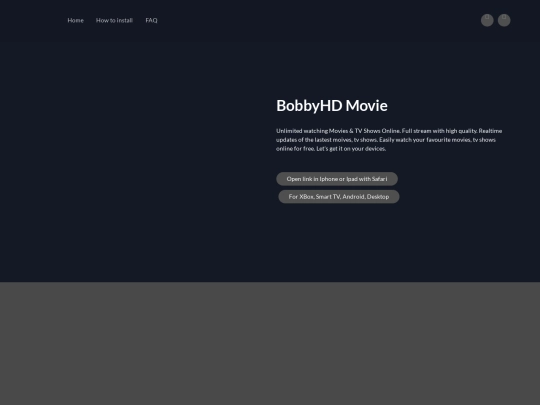Click the Unlimited watching Movies description text
540x405 pixels.
pyautogui.click(x=389, y=140)
